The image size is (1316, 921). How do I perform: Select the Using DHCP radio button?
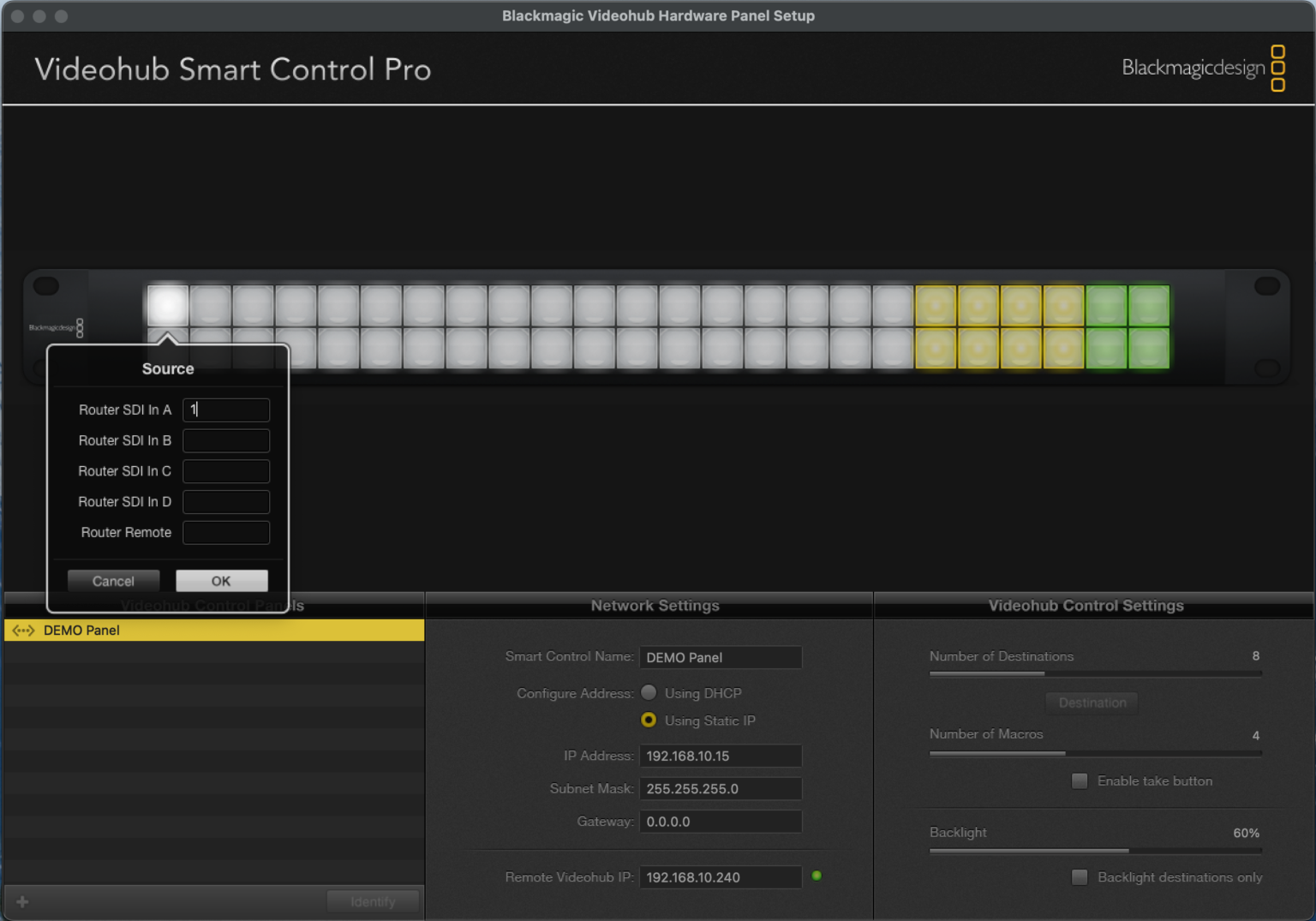[x=649, y=692]
